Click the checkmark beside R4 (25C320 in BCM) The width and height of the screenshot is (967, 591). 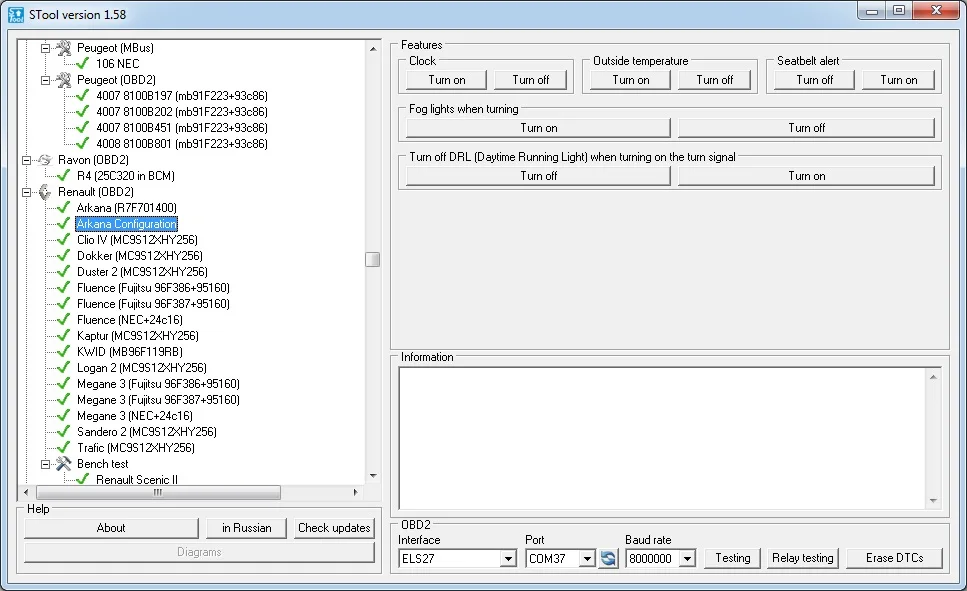(64, 175)
